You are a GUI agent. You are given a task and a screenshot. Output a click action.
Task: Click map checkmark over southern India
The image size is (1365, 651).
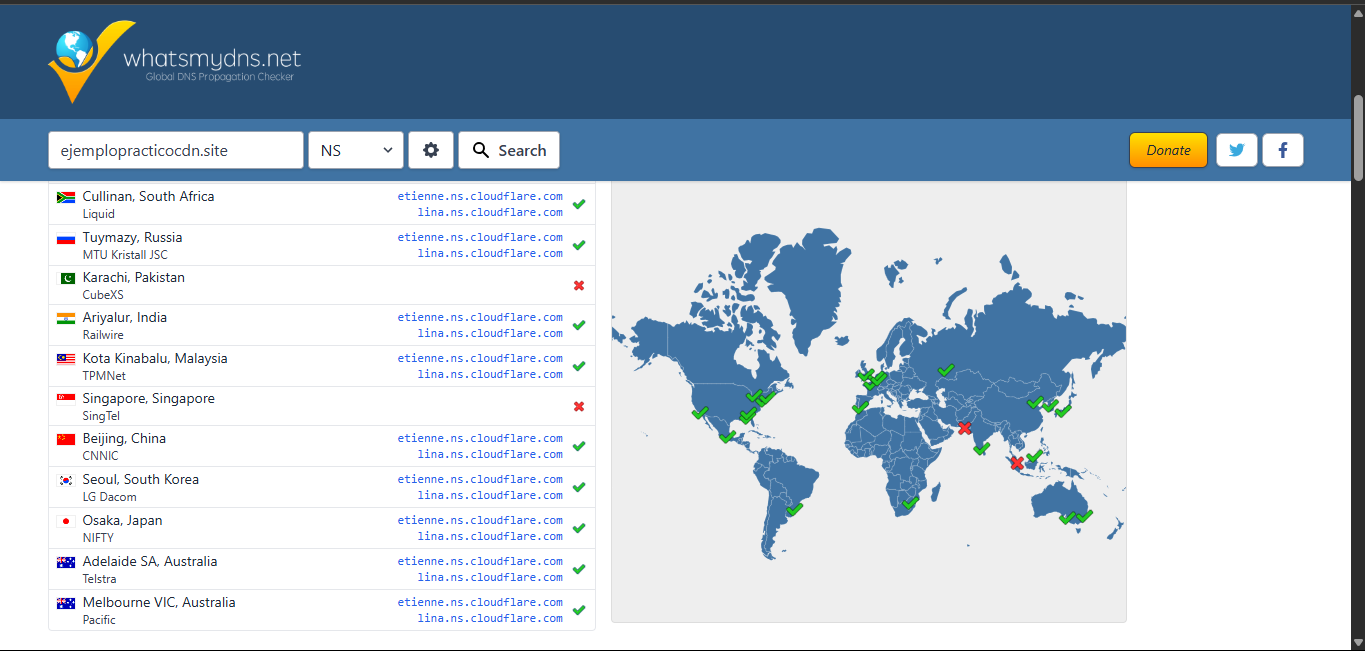click(982, 448)
